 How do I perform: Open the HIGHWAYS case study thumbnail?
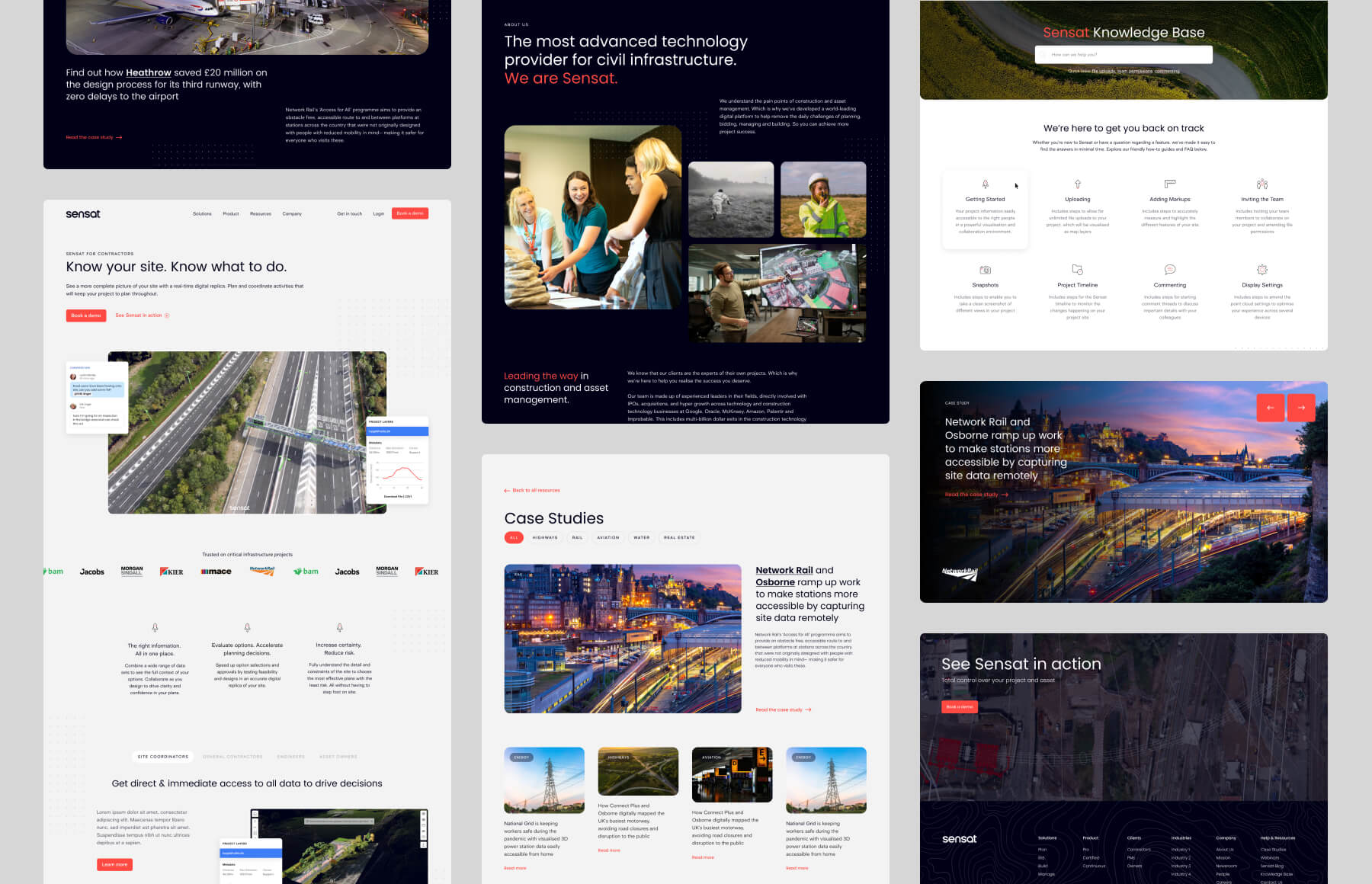(638, 771)
